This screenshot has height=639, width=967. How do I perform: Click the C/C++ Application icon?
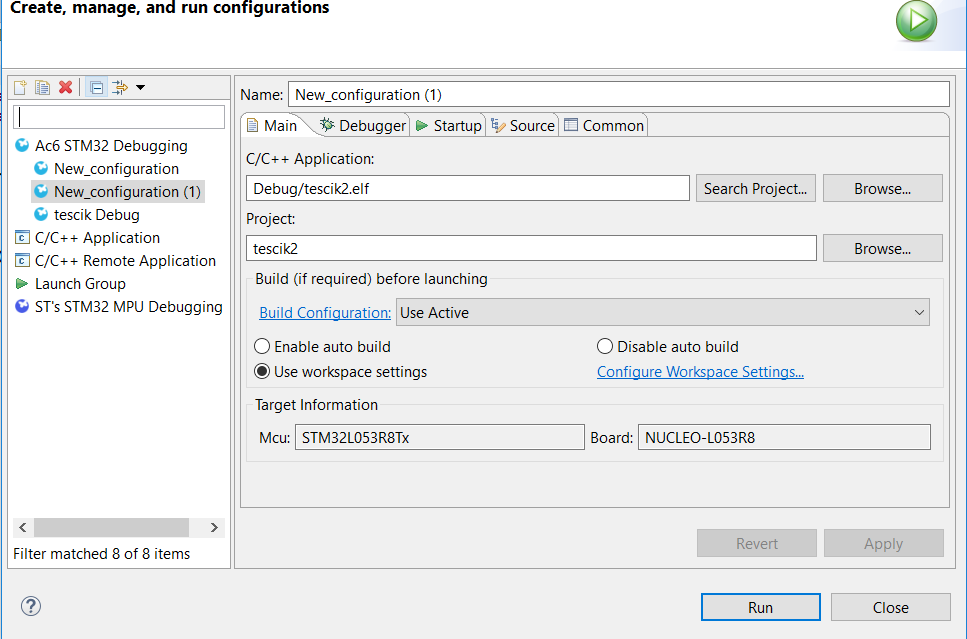pos(22,238)
